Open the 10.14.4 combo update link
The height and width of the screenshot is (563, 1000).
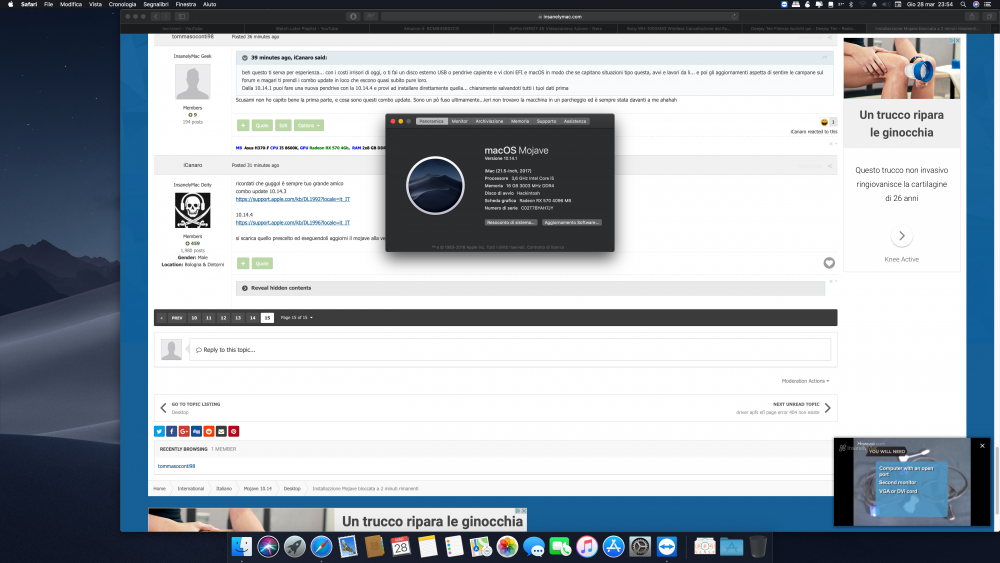(x=293, y=223)
